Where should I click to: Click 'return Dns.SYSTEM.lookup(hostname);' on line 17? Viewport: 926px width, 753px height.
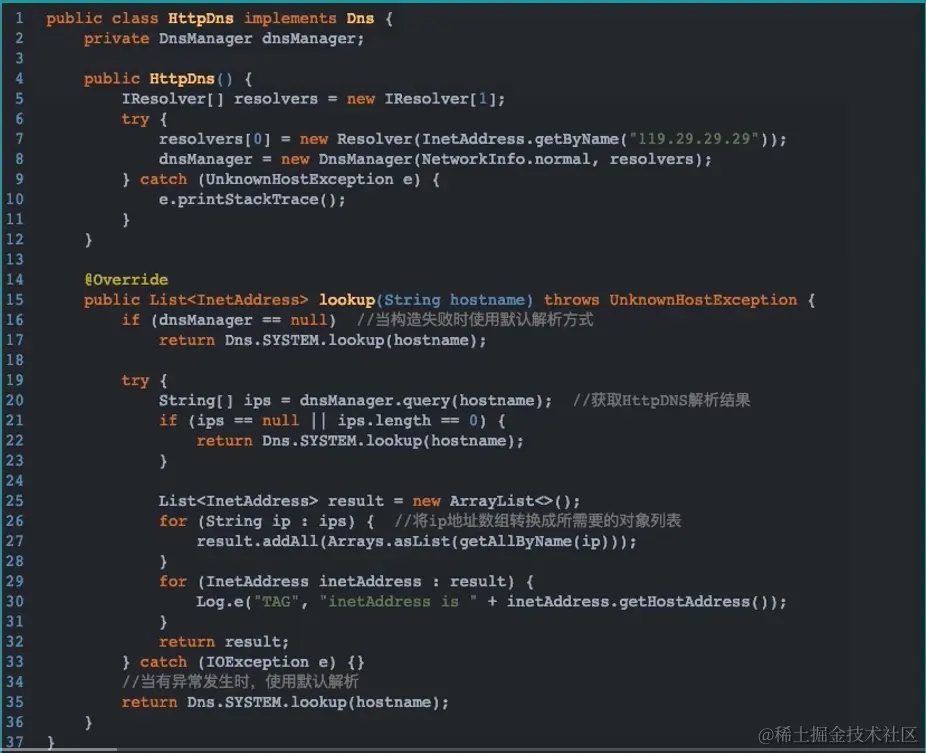click(x=322, y=340)
